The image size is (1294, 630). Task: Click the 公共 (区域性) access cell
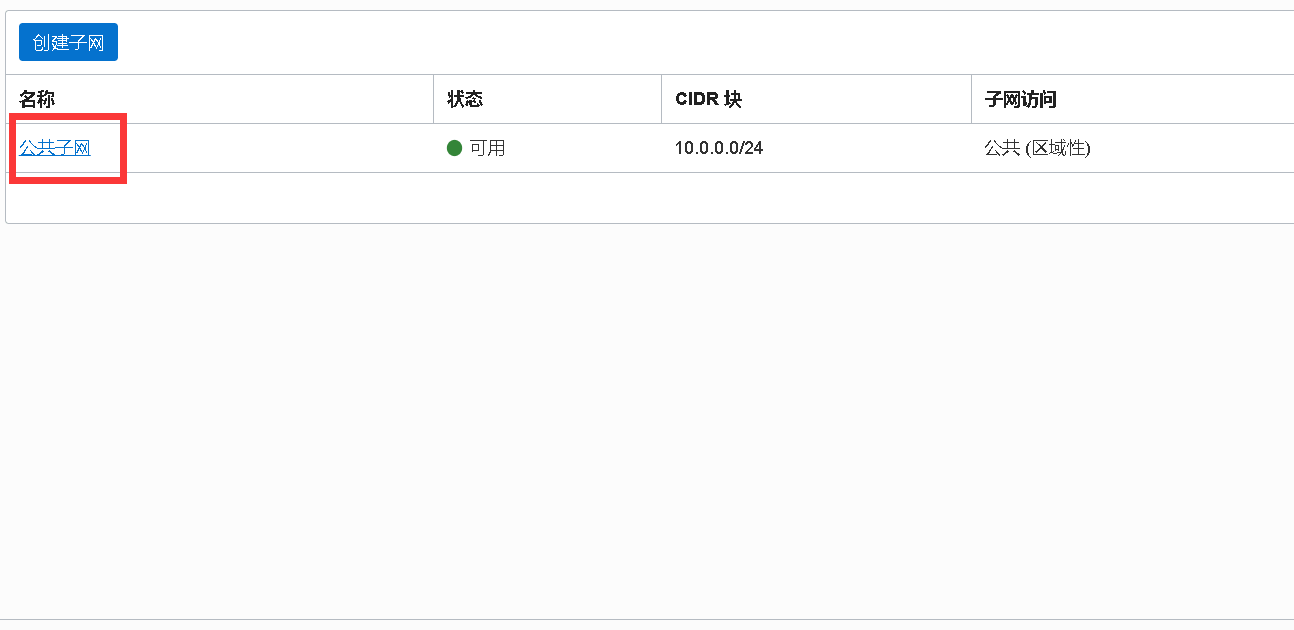click(1037, 147)
